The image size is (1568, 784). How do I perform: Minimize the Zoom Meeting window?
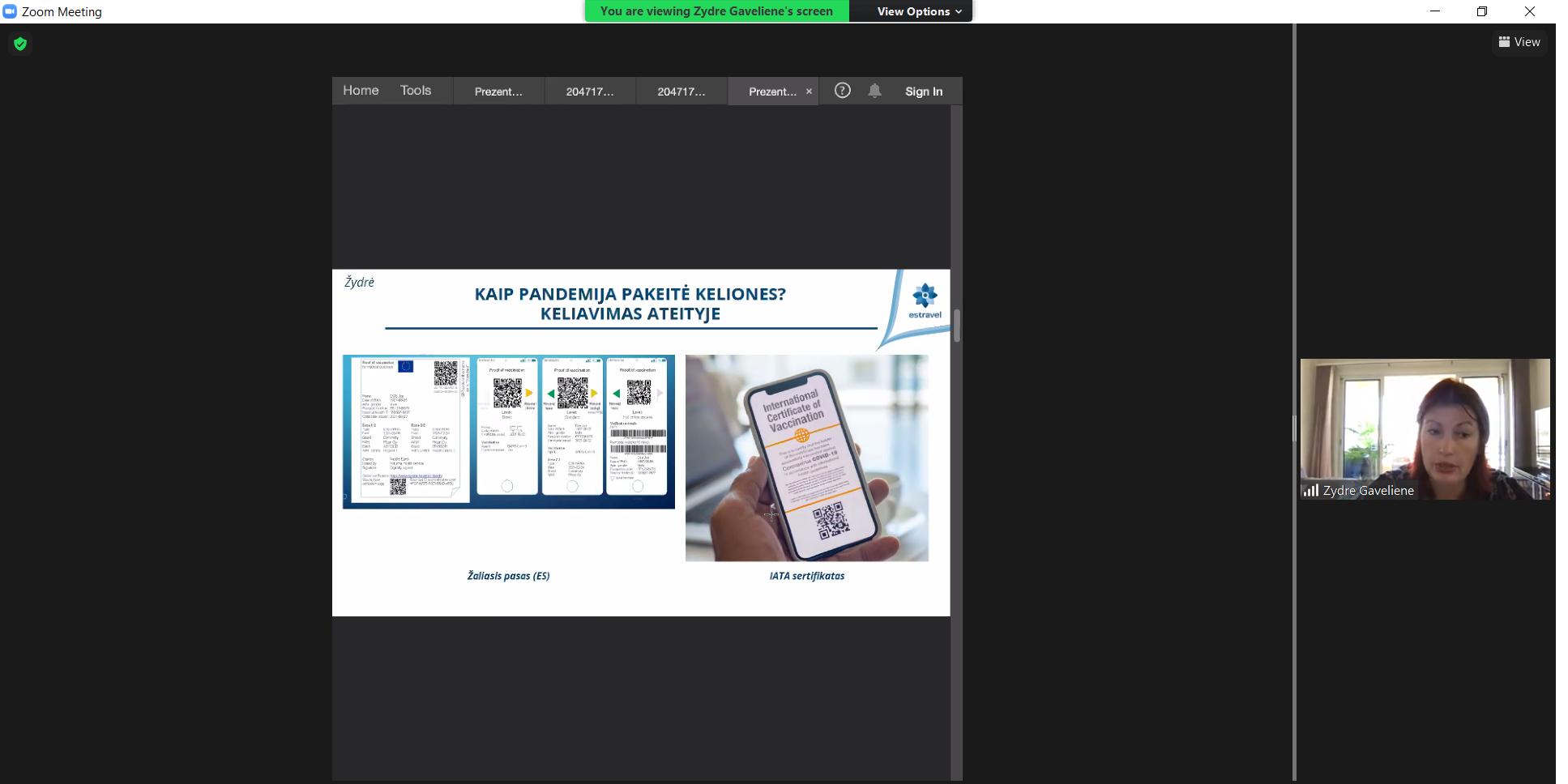pyautogui.click(x=1435, y=11)
